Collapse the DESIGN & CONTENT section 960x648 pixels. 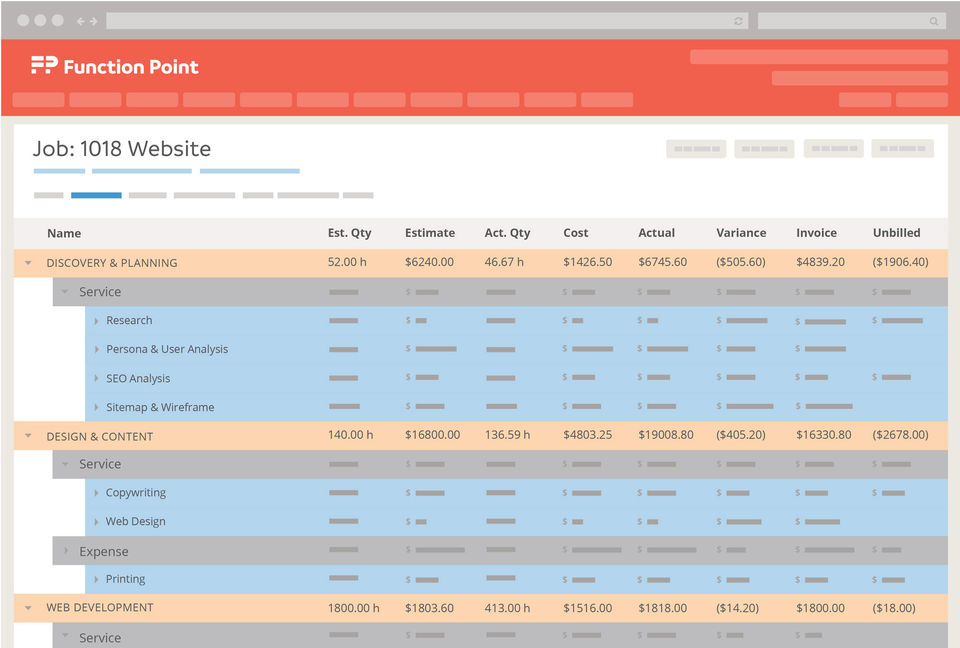tap(28, 436)
